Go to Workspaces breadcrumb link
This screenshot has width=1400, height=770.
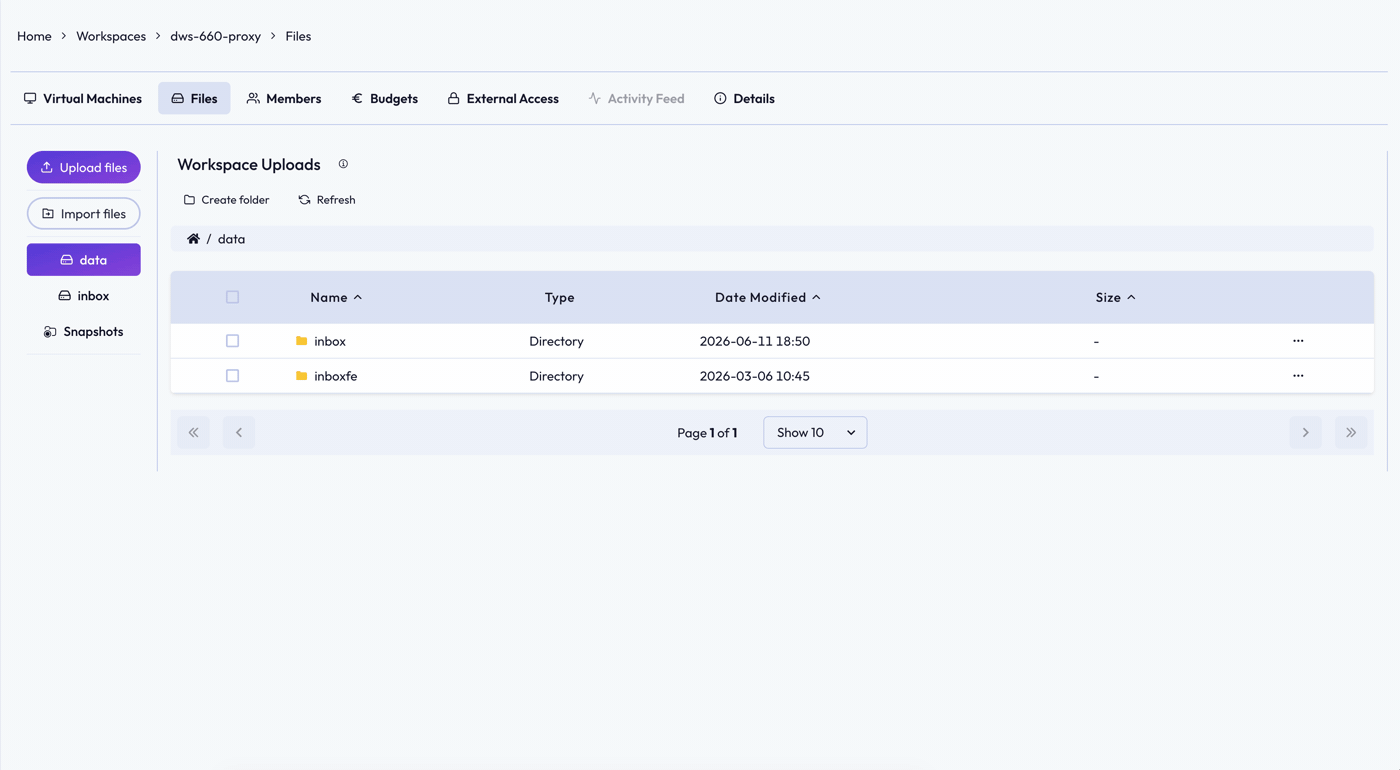point(111,36)
